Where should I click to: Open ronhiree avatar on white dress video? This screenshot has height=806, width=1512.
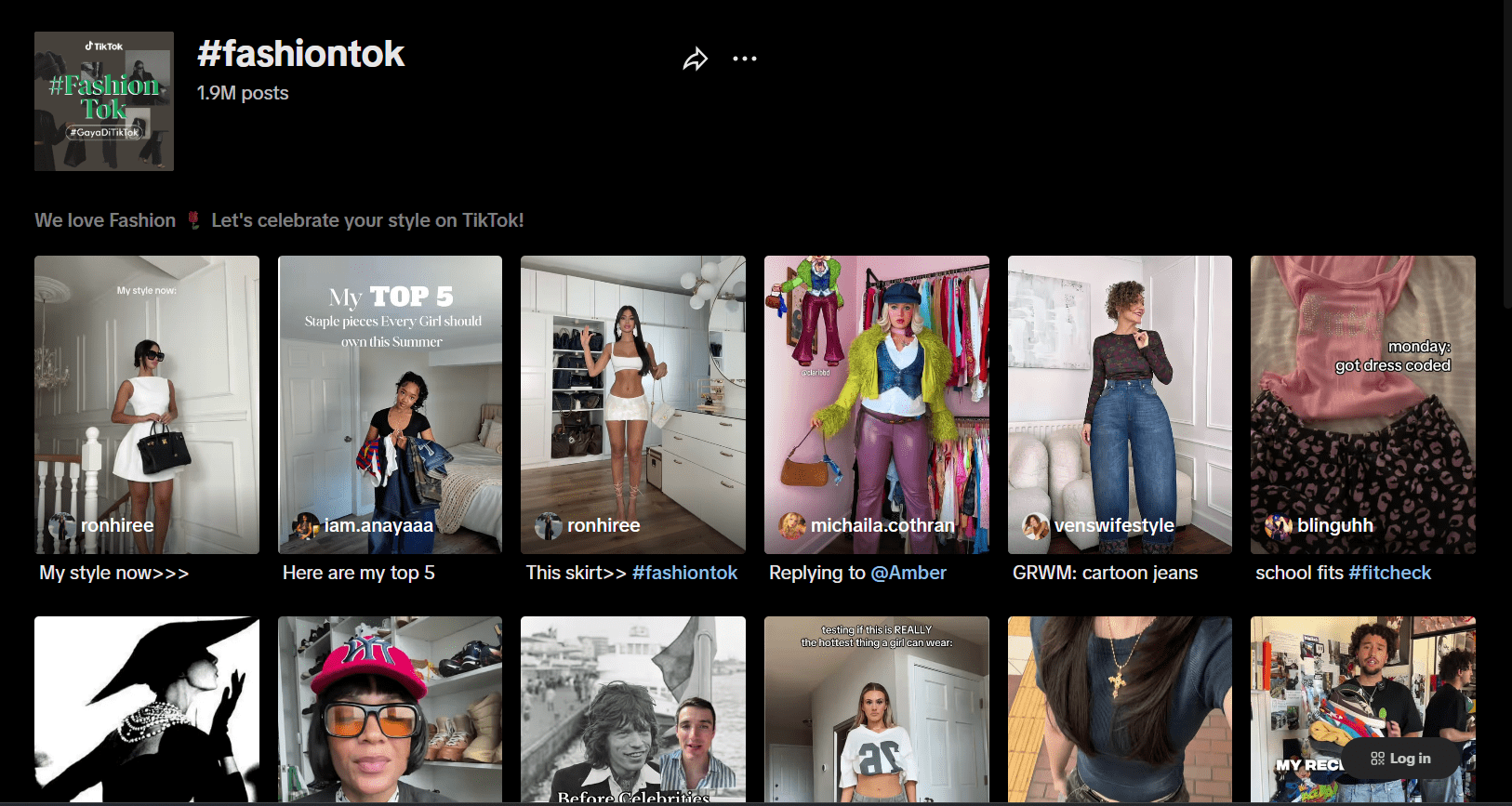tap(62, 526)
